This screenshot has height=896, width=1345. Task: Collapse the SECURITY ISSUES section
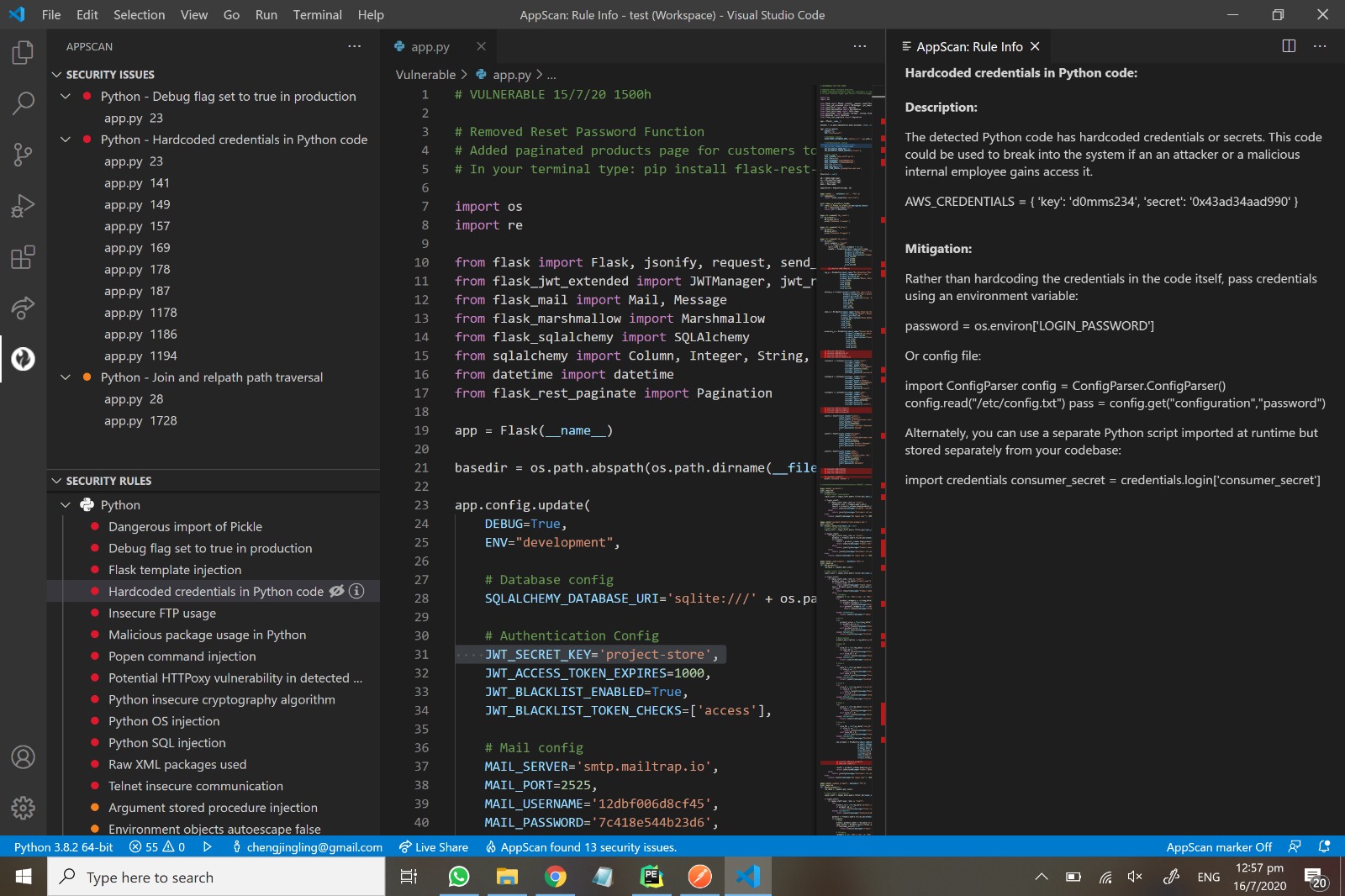[56, 74]
